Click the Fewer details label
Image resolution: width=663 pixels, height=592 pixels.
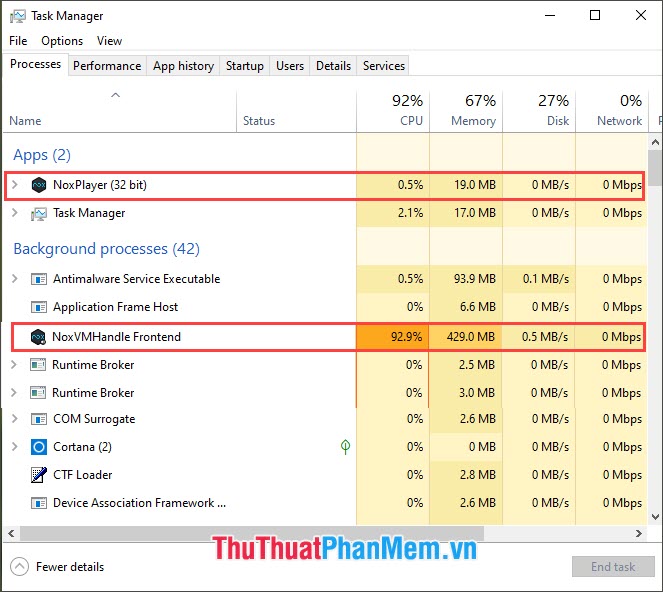click(x=70, y=567)
